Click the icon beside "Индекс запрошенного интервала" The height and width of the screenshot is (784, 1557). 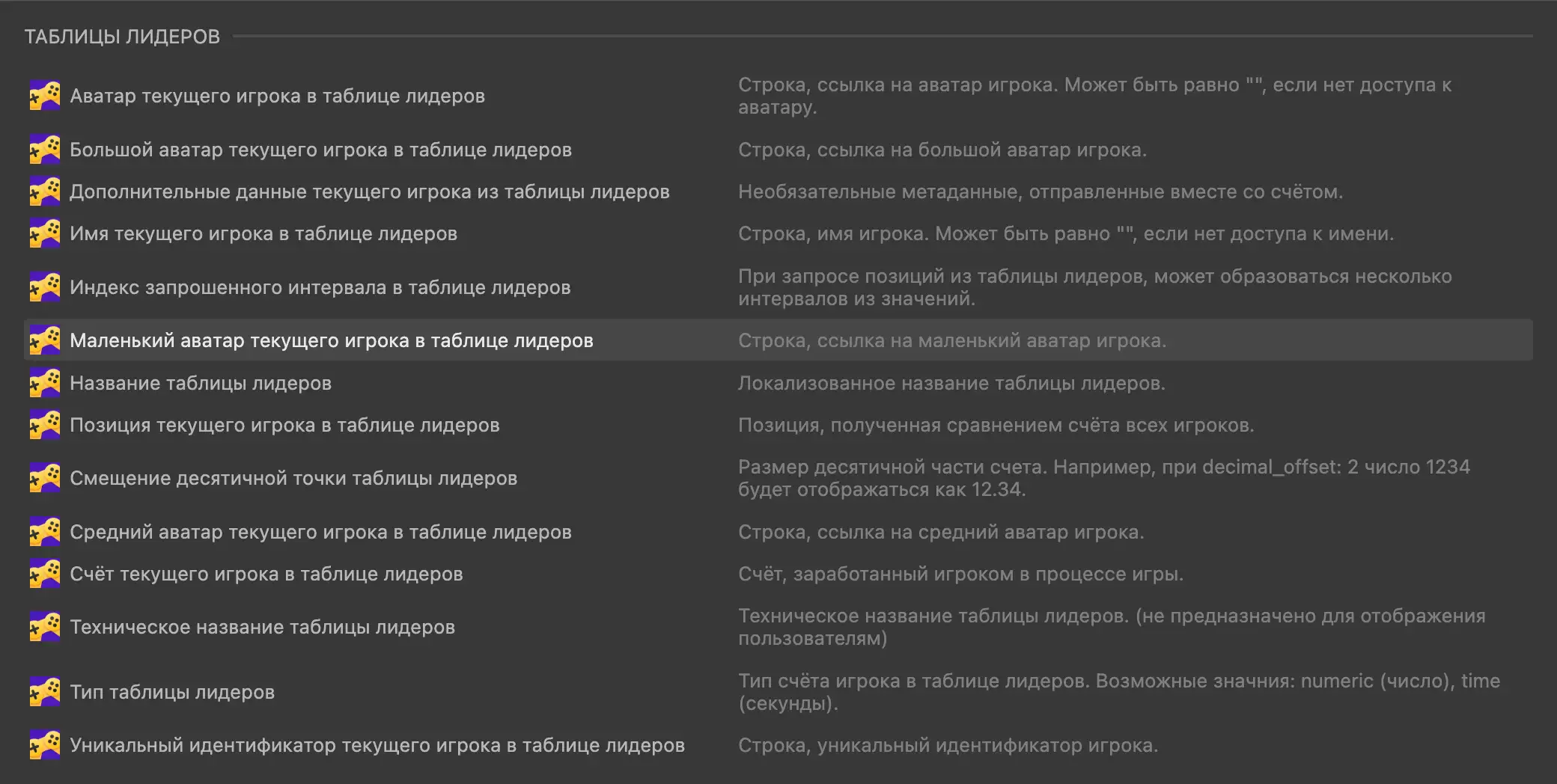point(45,287)
